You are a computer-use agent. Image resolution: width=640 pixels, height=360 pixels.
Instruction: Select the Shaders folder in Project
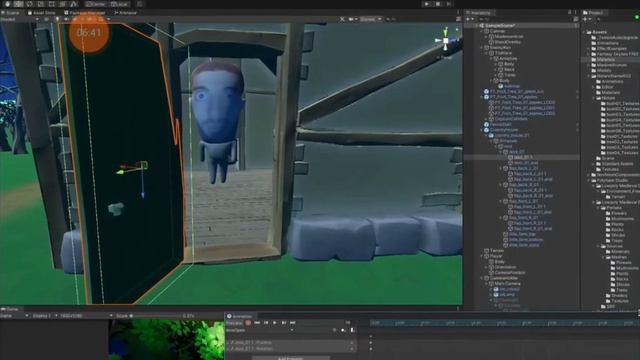pyautogui.click(x=616, y=296)
